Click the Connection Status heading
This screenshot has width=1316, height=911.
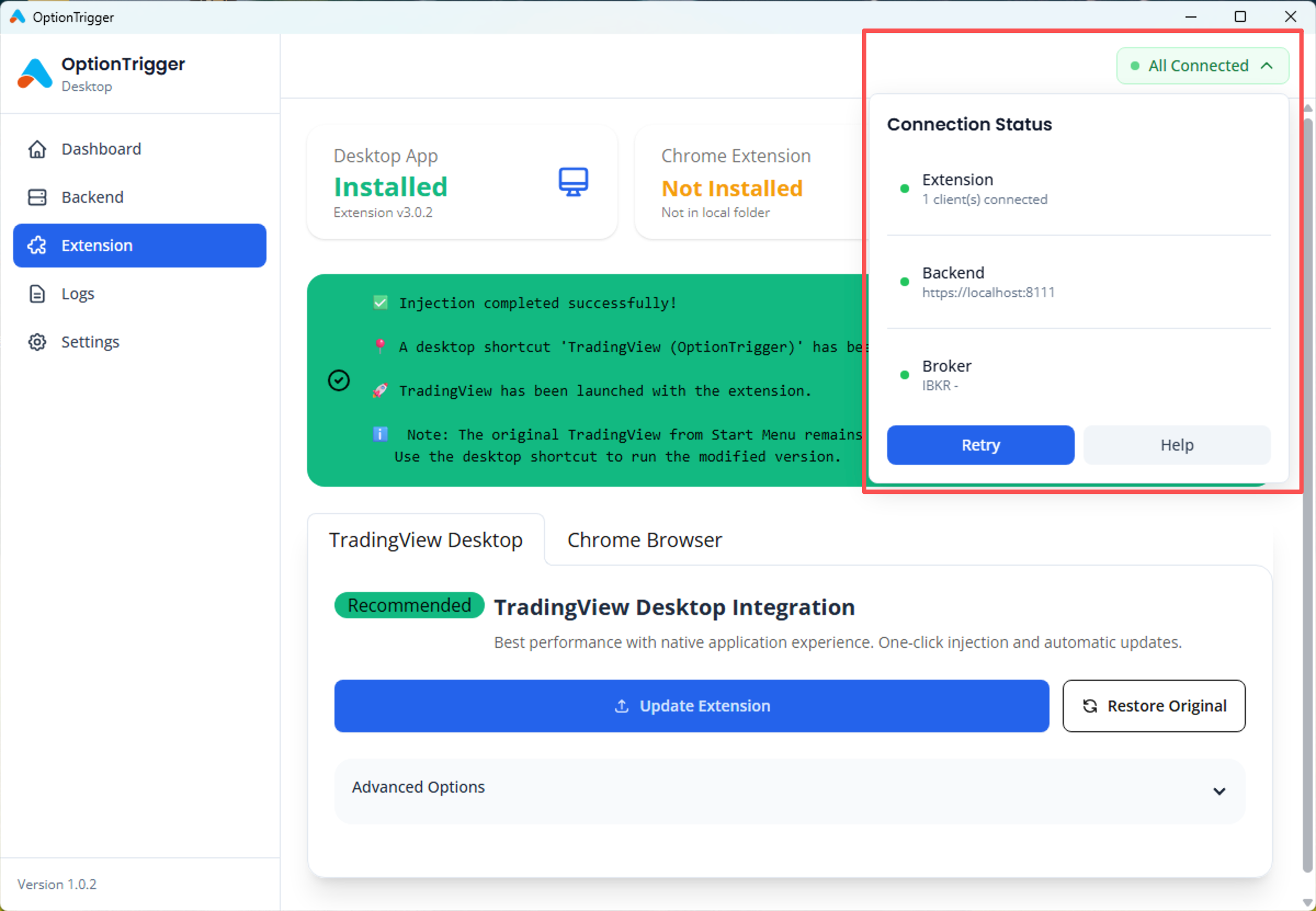point(969,124)
